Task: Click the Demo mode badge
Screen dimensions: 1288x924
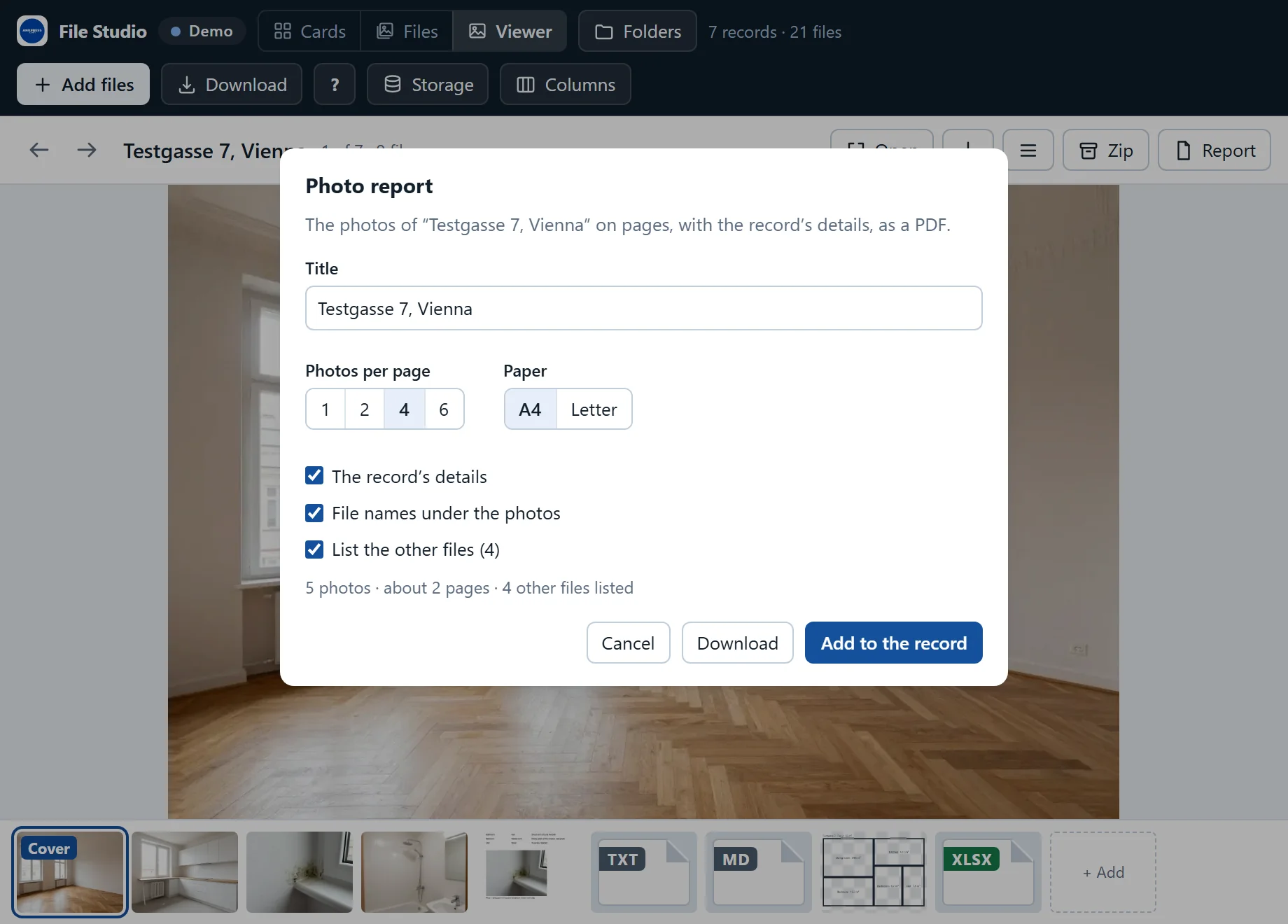Action: click(x=202, y=31)
